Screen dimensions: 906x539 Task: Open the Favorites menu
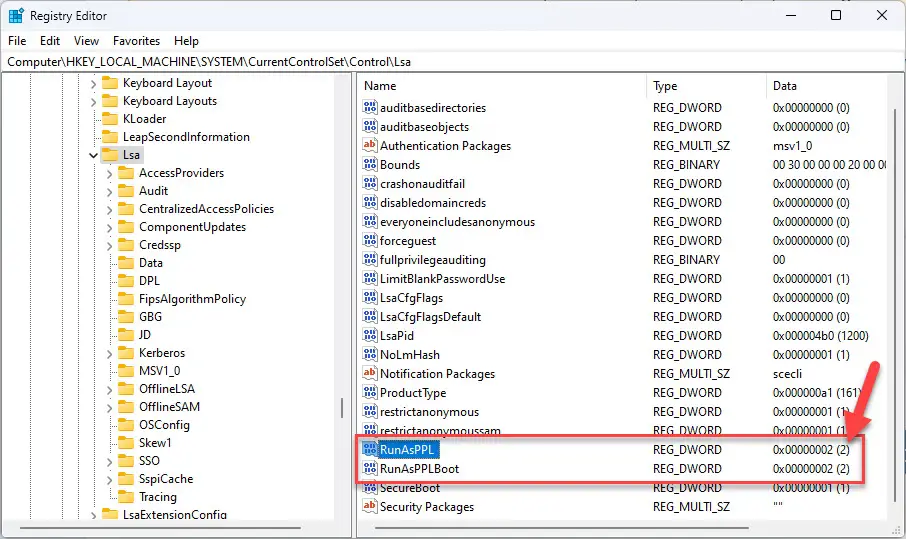(136, 40)
